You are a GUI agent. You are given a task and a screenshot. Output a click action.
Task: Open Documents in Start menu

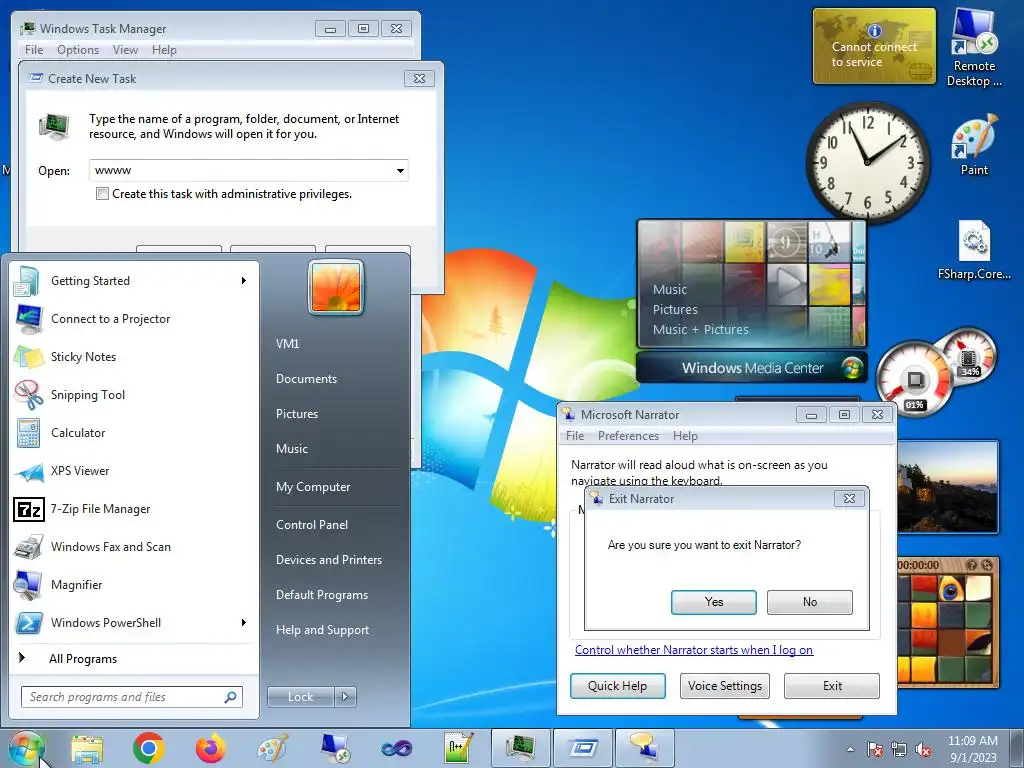pos(306,379)
